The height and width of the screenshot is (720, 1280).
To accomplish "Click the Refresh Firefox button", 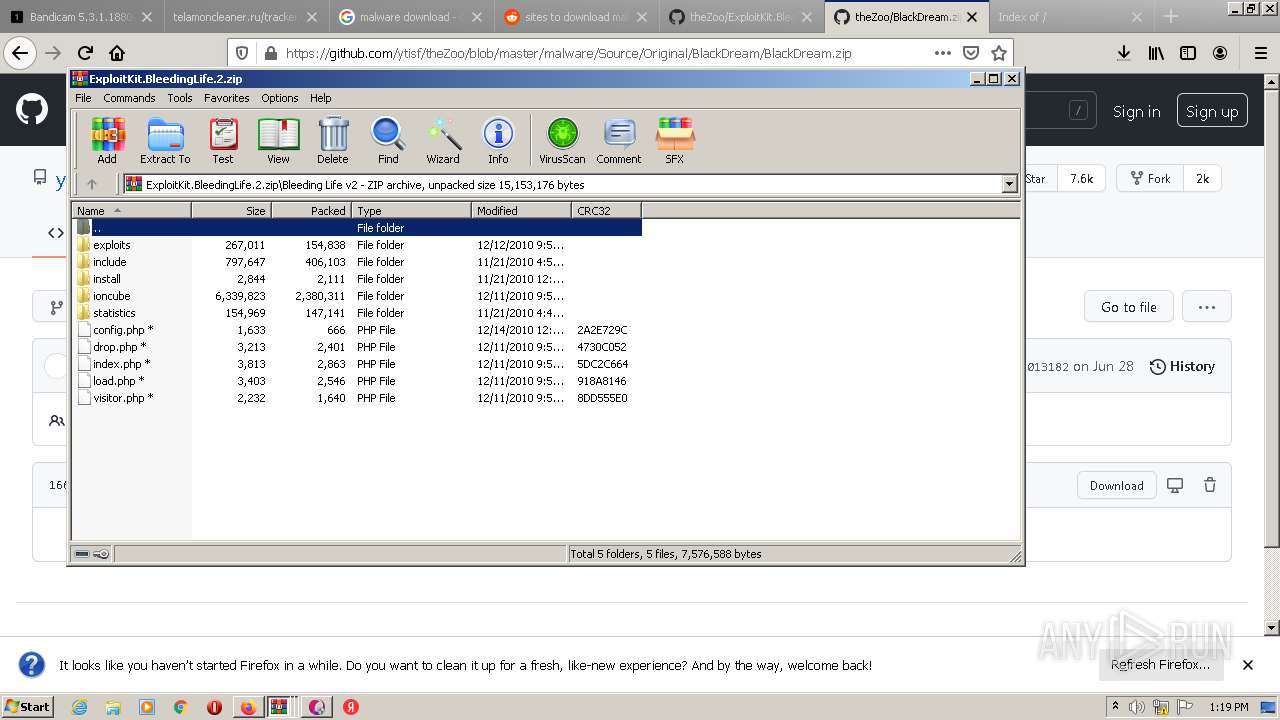I will 1160,665.
